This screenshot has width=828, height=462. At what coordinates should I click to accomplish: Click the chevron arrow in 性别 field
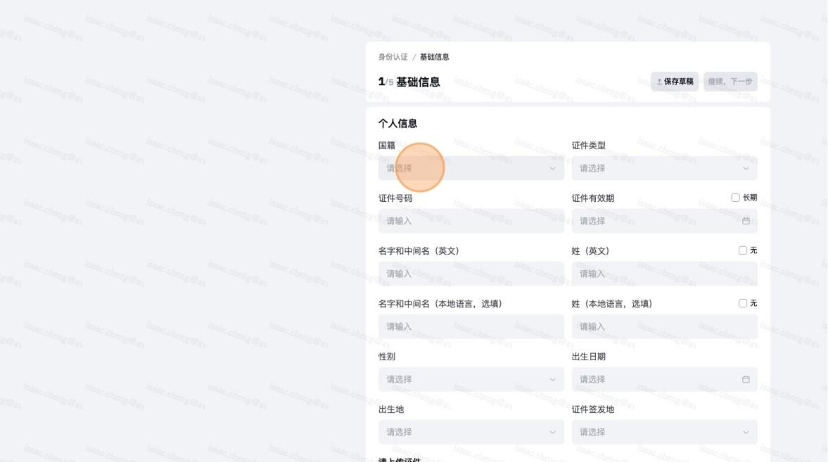click(552, 379)
